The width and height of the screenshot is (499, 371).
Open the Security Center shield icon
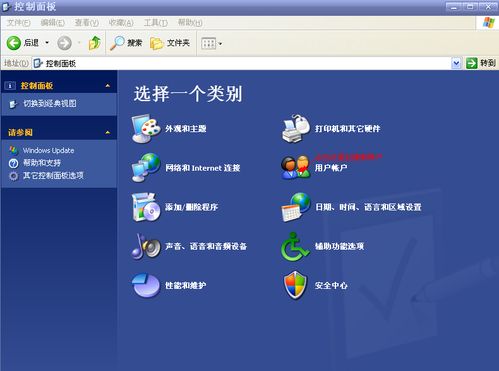pos(295,285)
